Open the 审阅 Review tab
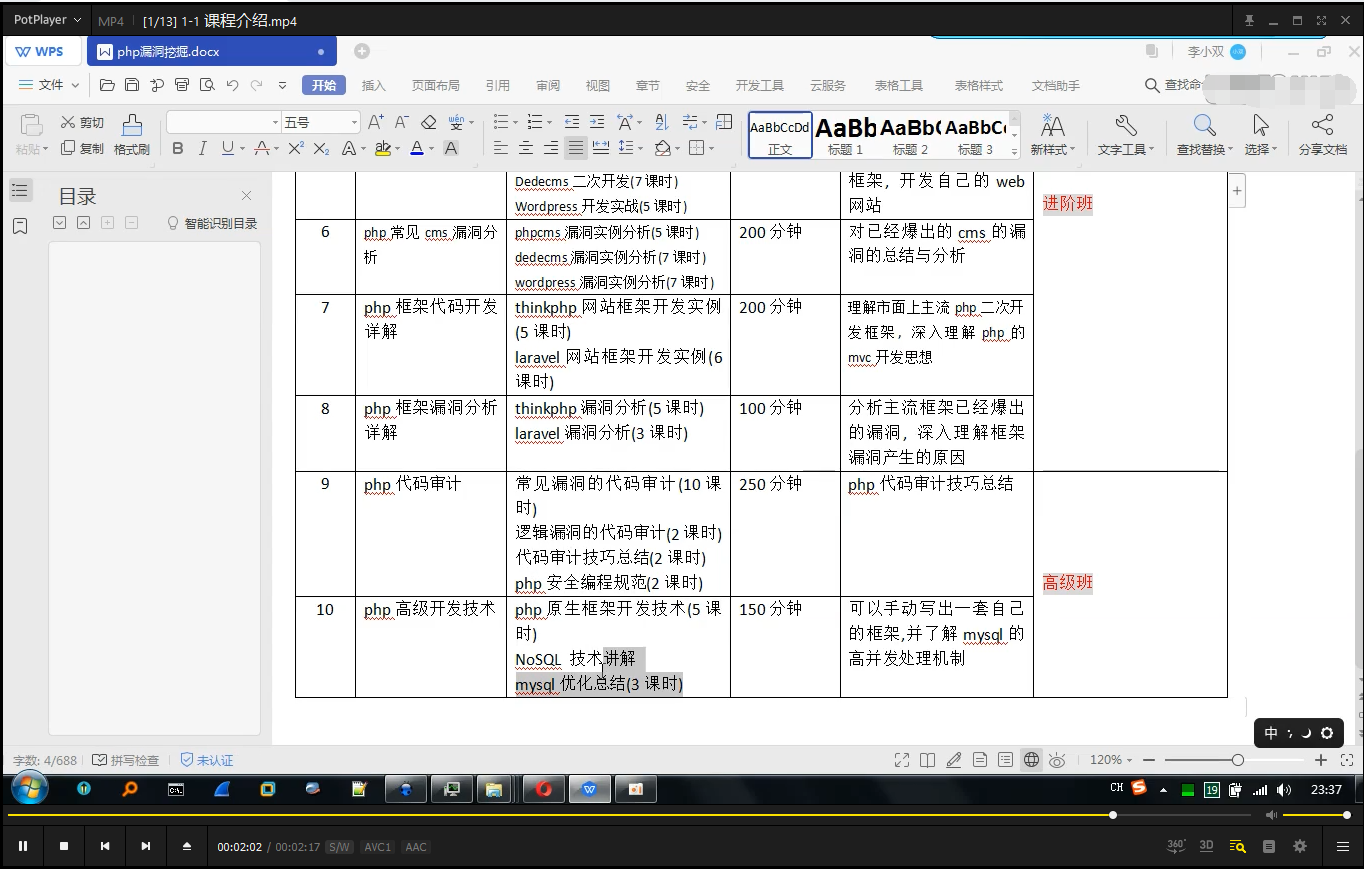Viewport: 1364px width, 869px height. pyautogui.click(x=548, y=85)
